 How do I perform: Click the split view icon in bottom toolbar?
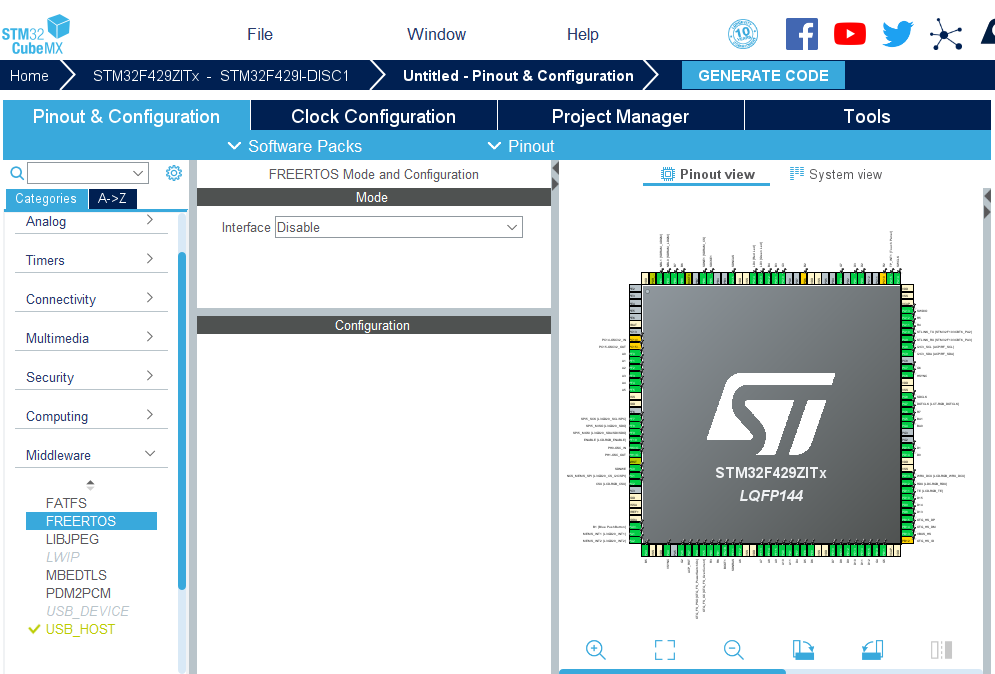[x=942, y=649]
